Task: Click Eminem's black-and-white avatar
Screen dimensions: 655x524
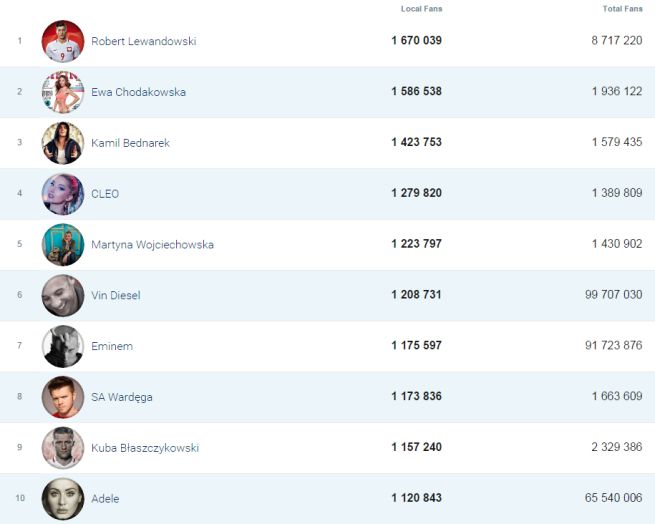Action: pyautogui.click(x=63, y=346)
